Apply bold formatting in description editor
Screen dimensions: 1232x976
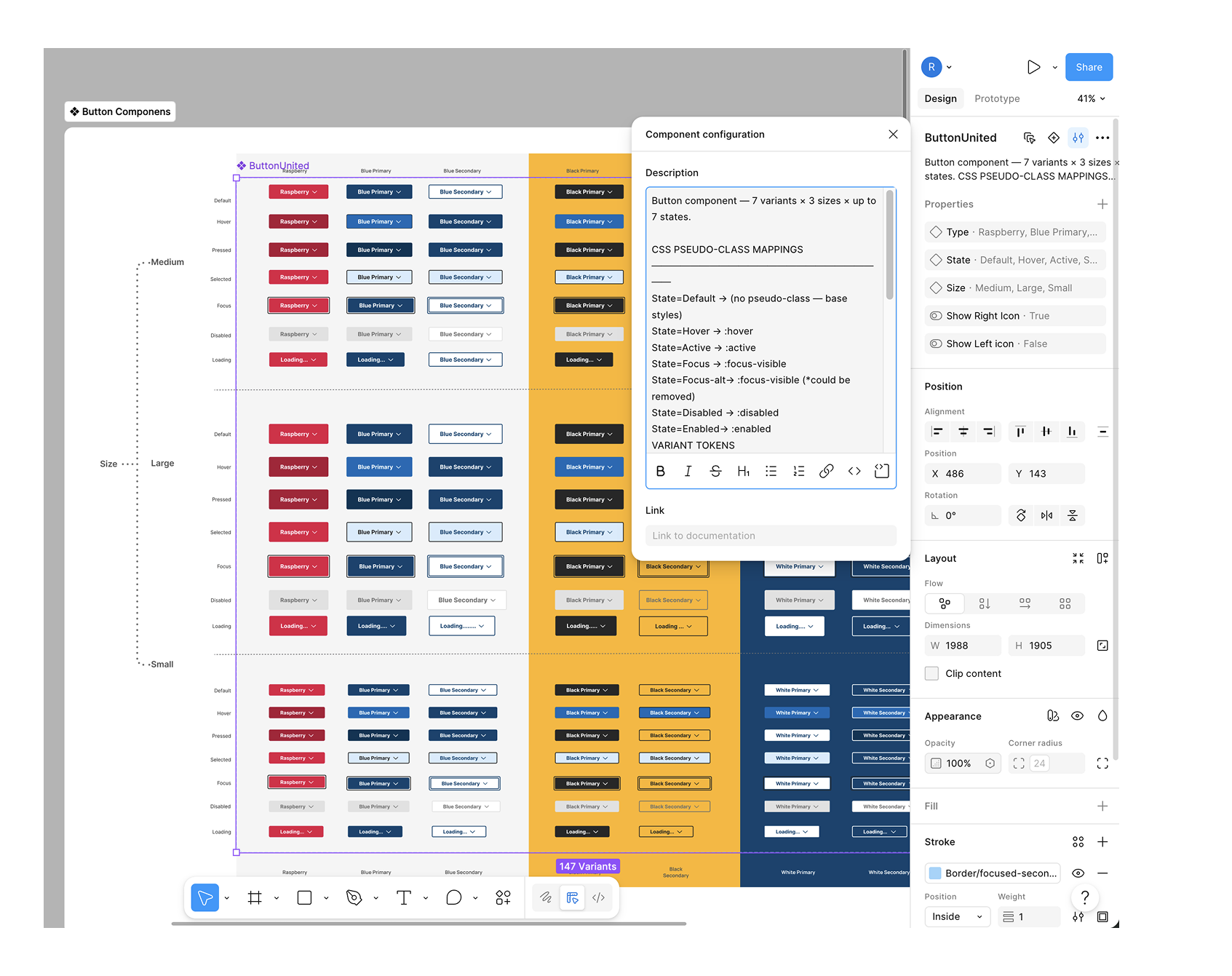(x=660, y=471)
